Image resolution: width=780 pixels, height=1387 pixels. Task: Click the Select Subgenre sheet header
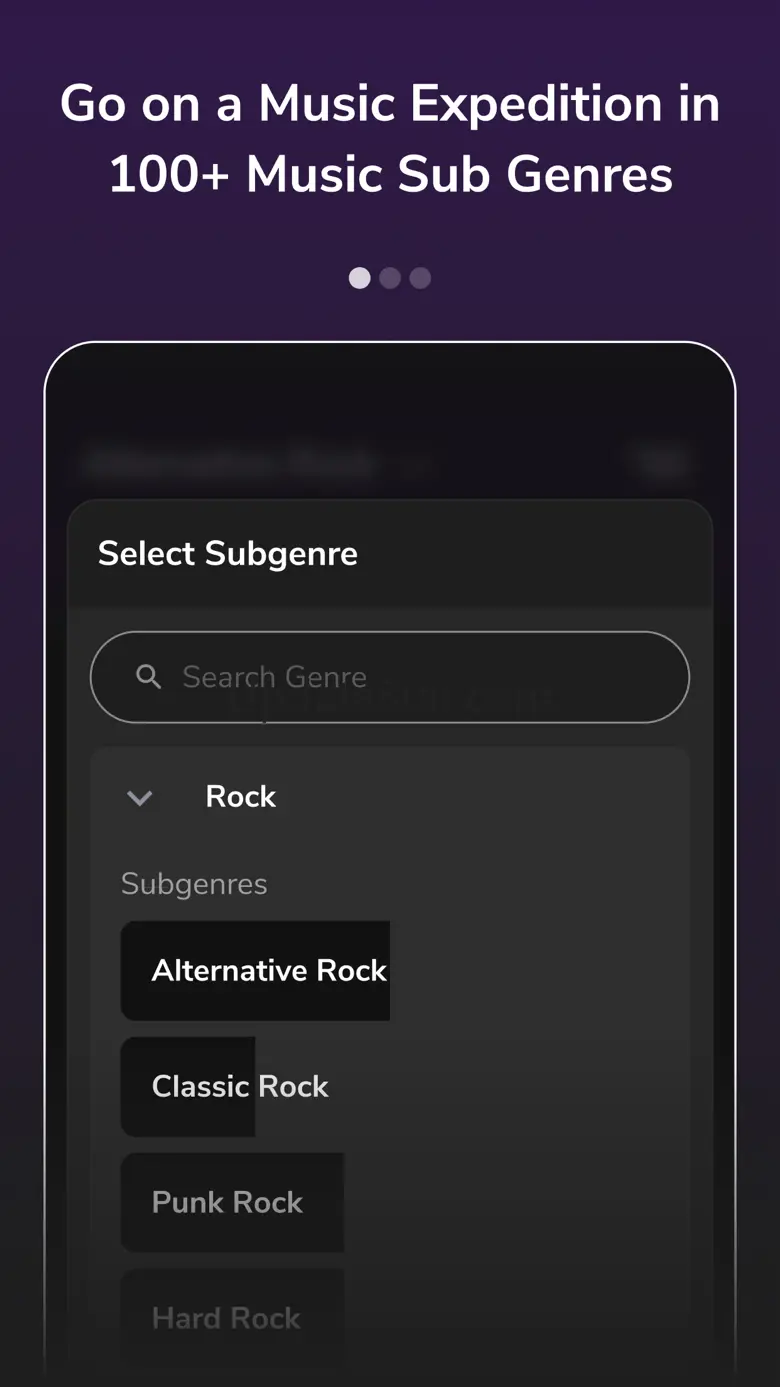pyautogui.click(x=228, y=554)
